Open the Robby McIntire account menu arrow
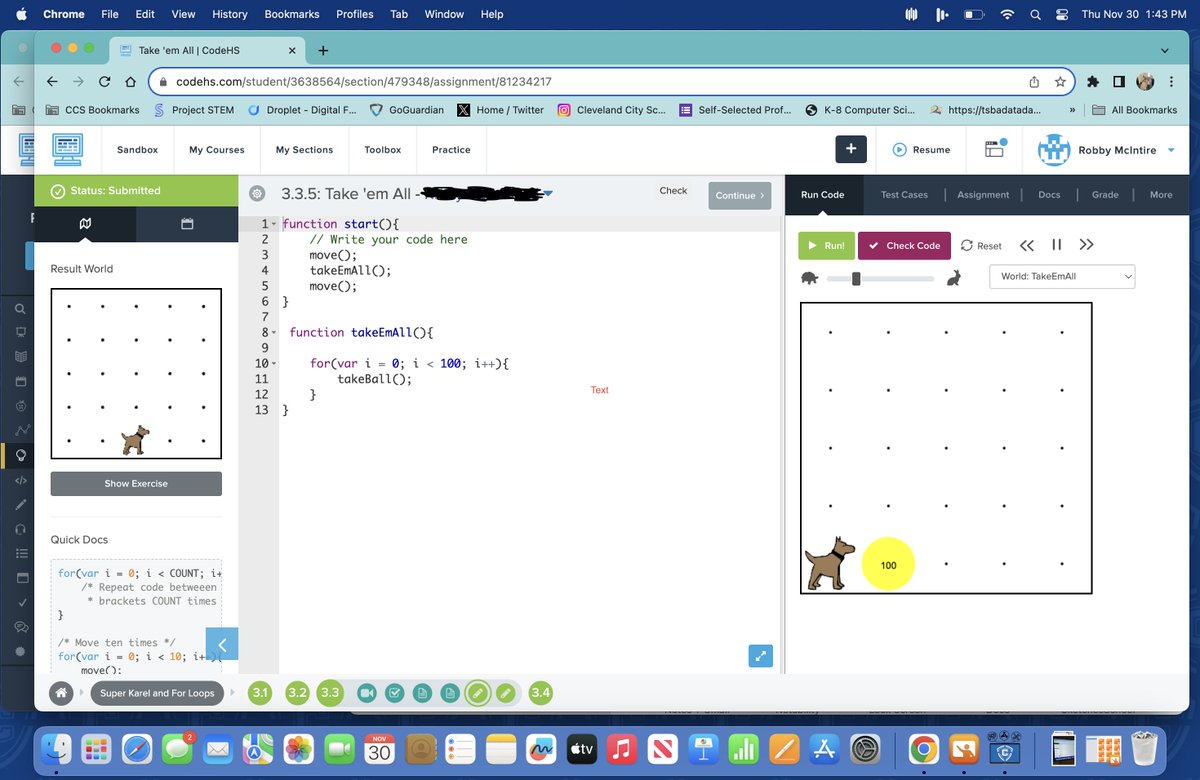This screenshot has width=1200, height=780. point(1171,150)
